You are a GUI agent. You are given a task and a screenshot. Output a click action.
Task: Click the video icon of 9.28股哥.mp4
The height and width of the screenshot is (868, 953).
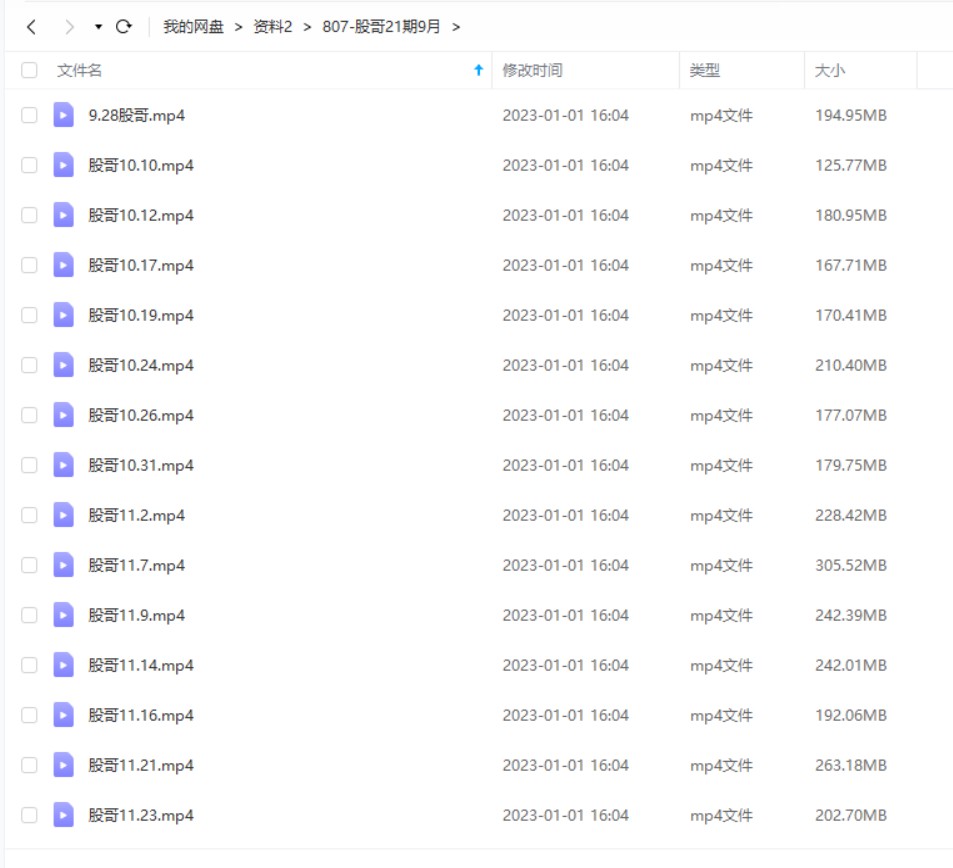(x=63, y=115)
